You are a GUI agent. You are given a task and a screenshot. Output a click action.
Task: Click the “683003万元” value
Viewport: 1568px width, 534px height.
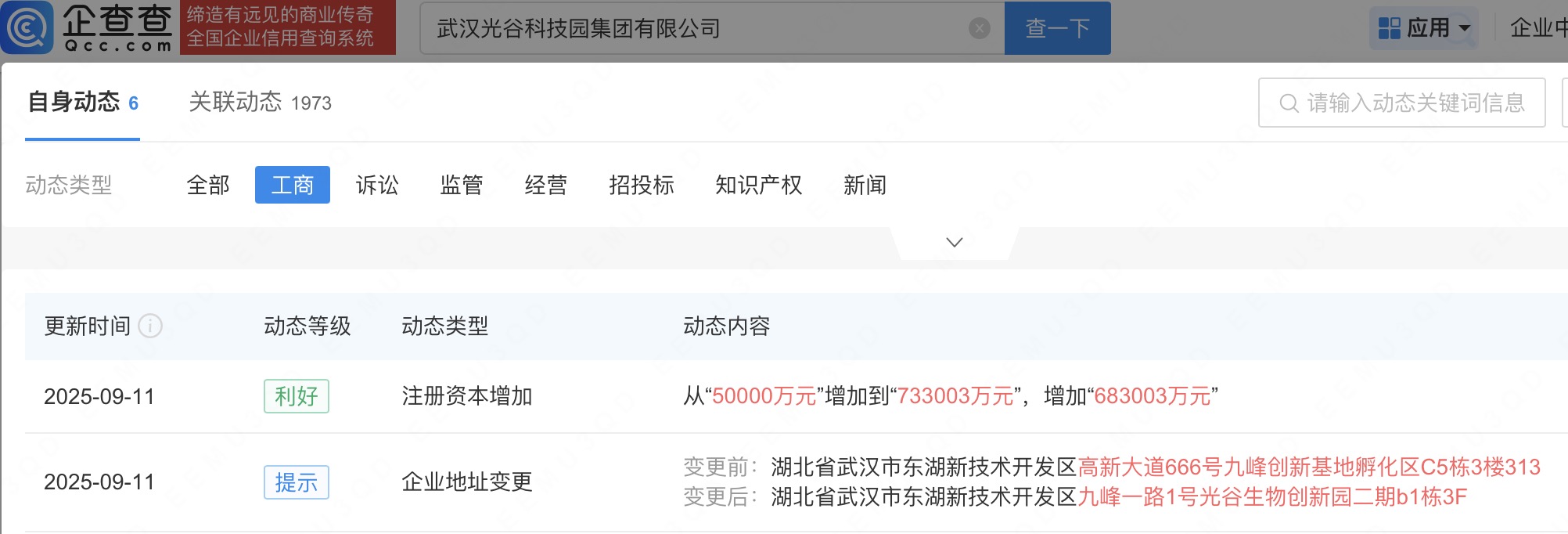(1153, 396)
